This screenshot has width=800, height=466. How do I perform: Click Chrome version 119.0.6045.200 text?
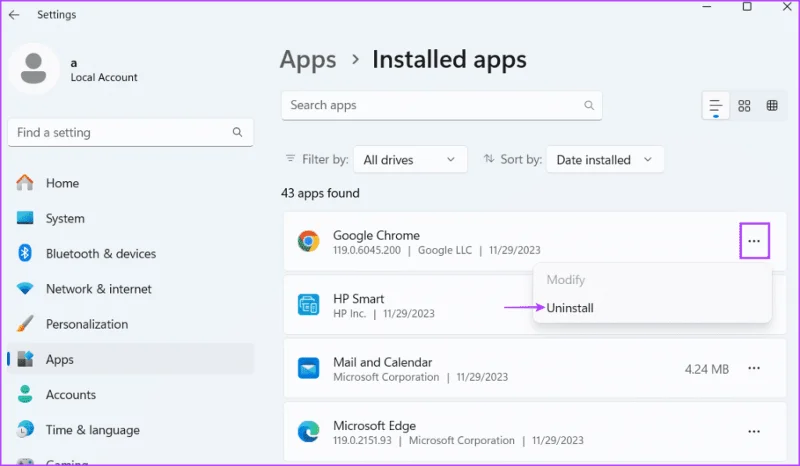[x=367, y=250]
